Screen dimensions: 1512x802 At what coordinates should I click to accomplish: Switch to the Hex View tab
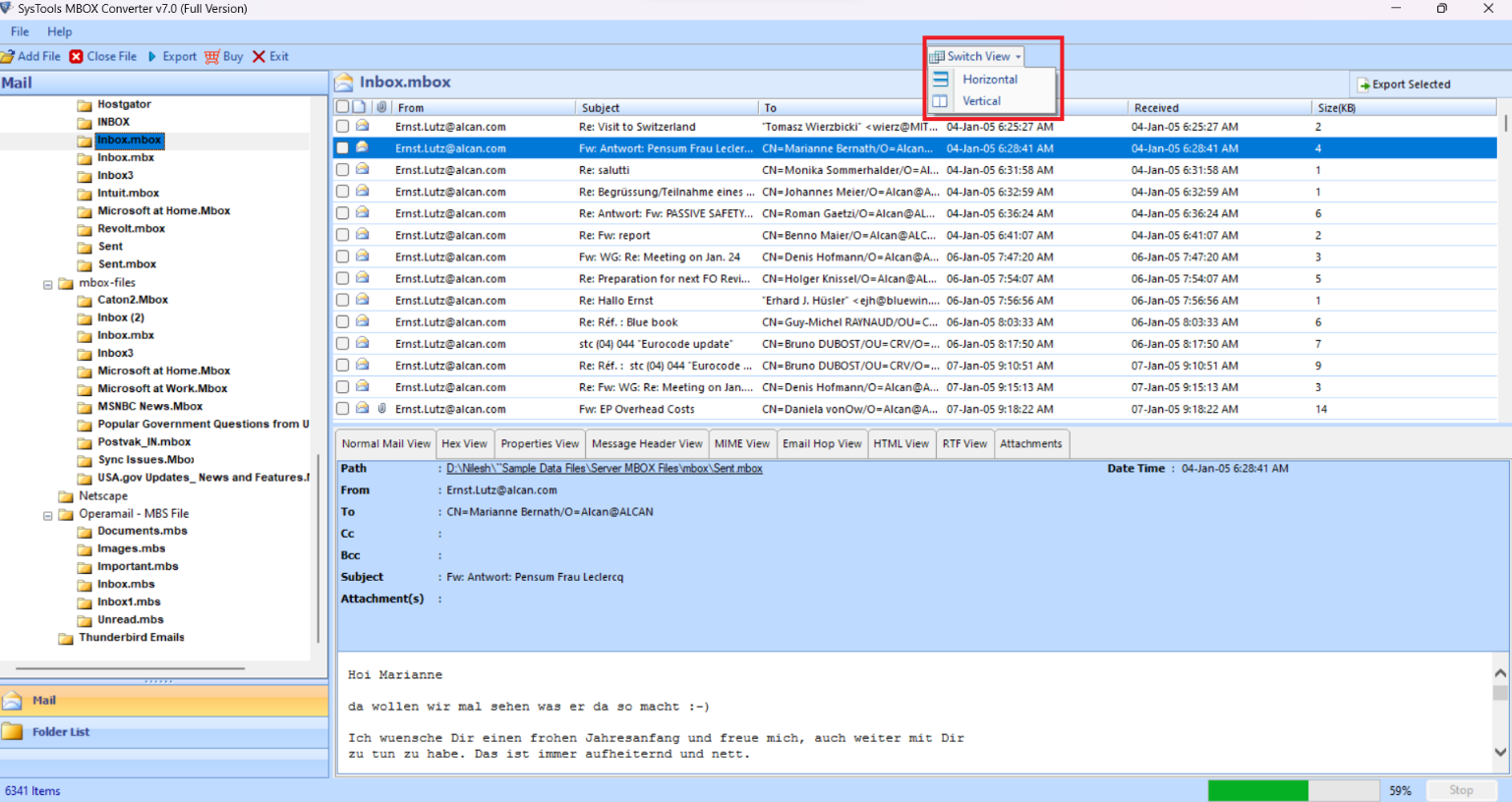(x=464, y=443)
